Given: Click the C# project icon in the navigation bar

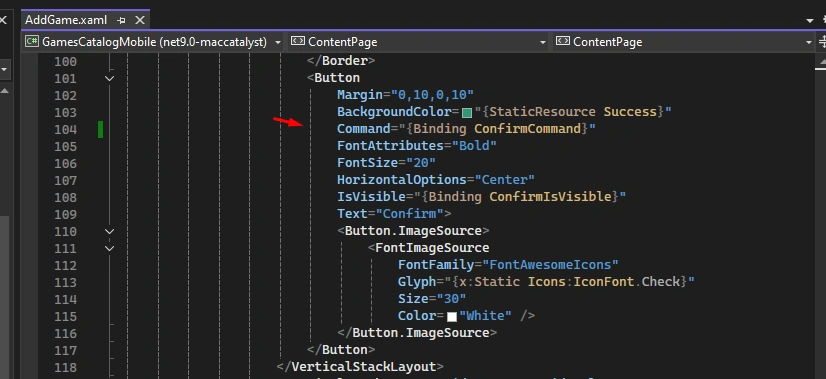Looking at the screenshot, I should point(32,41).
